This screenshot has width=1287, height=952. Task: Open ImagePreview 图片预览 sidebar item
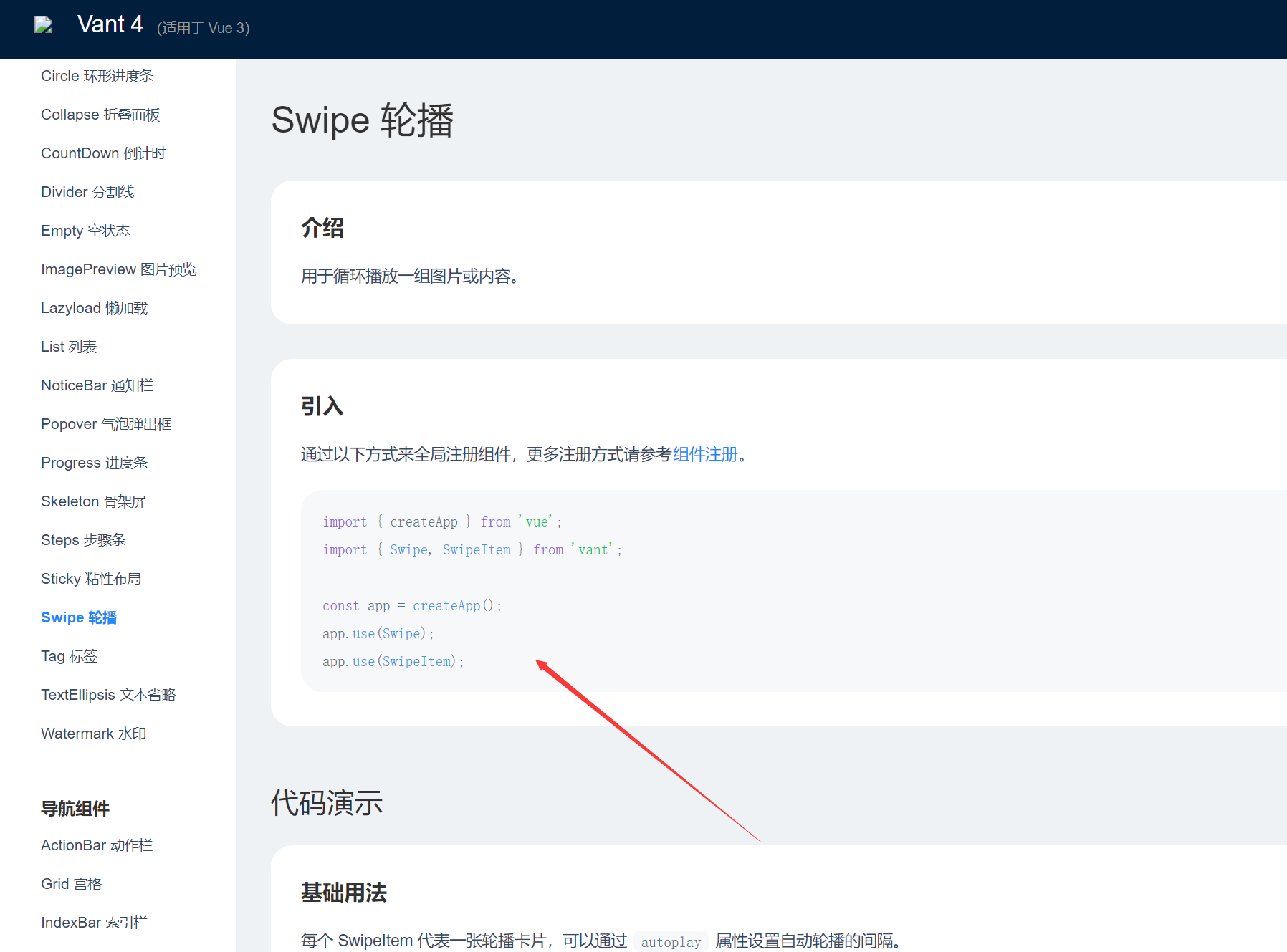pyautogui.click(x=119, y=269)
